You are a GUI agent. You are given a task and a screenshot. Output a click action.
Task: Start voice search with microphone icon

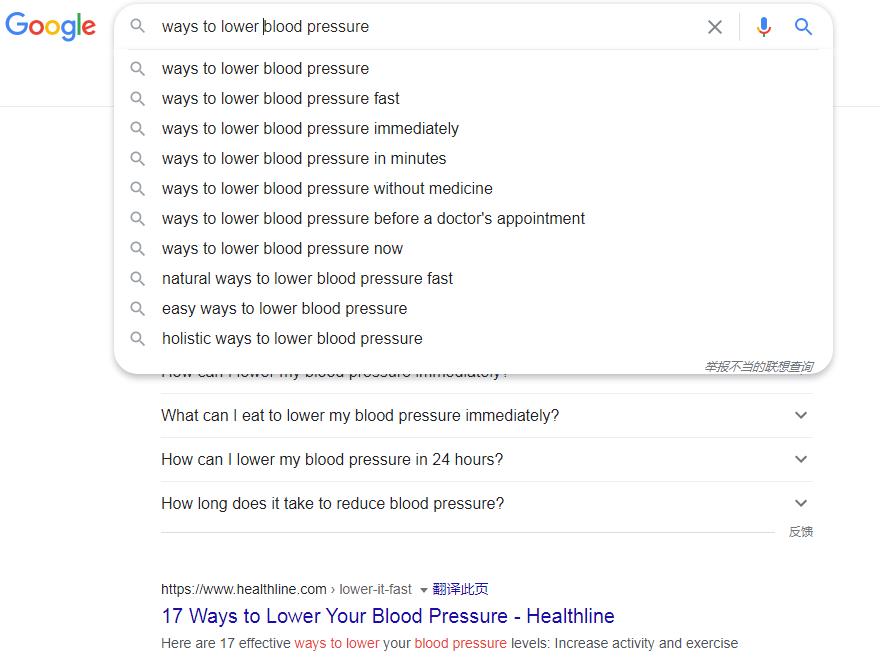764,27
